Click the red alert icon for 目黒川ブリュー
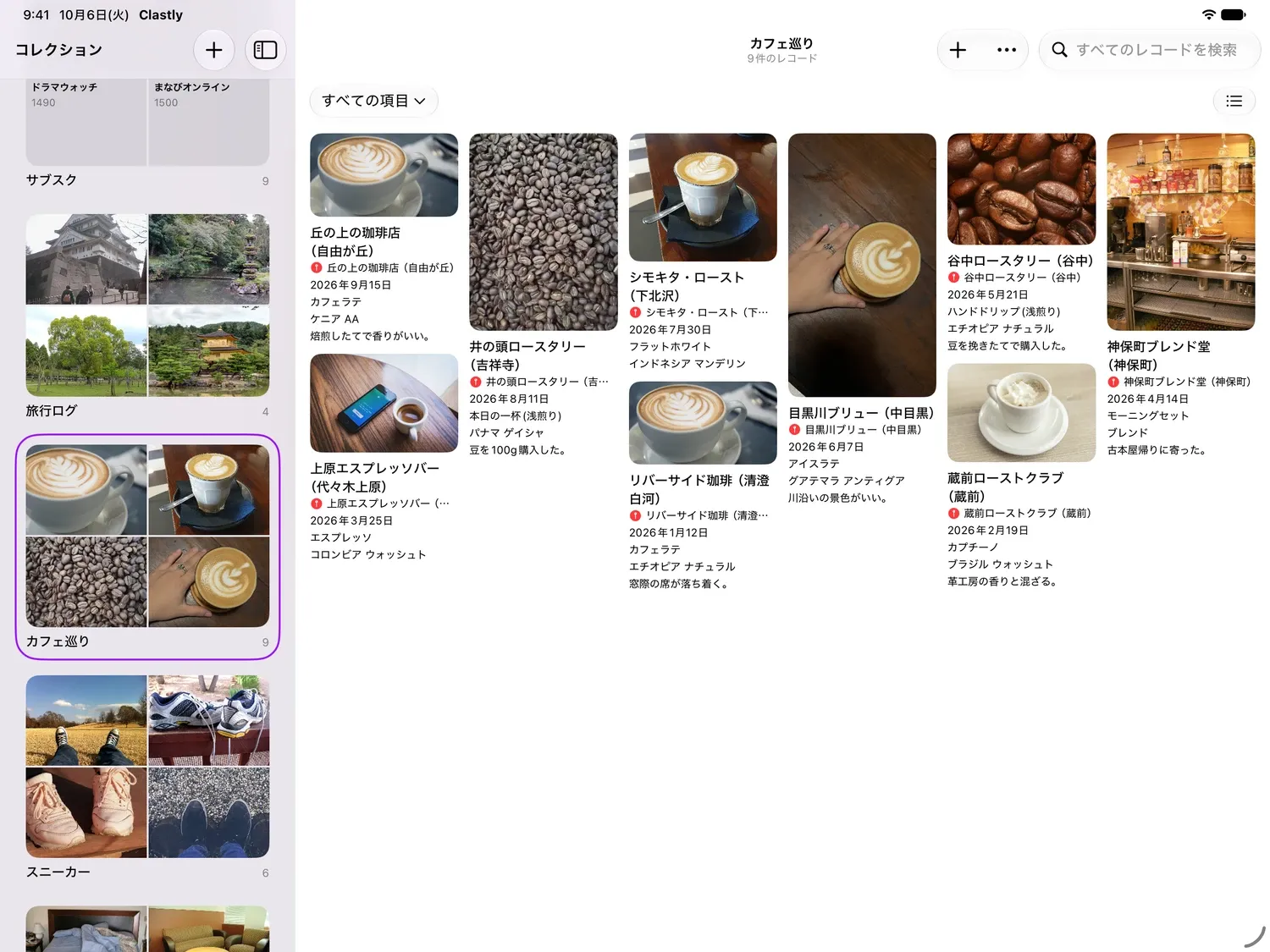The image size is (1270, 952). coord(794,430)
